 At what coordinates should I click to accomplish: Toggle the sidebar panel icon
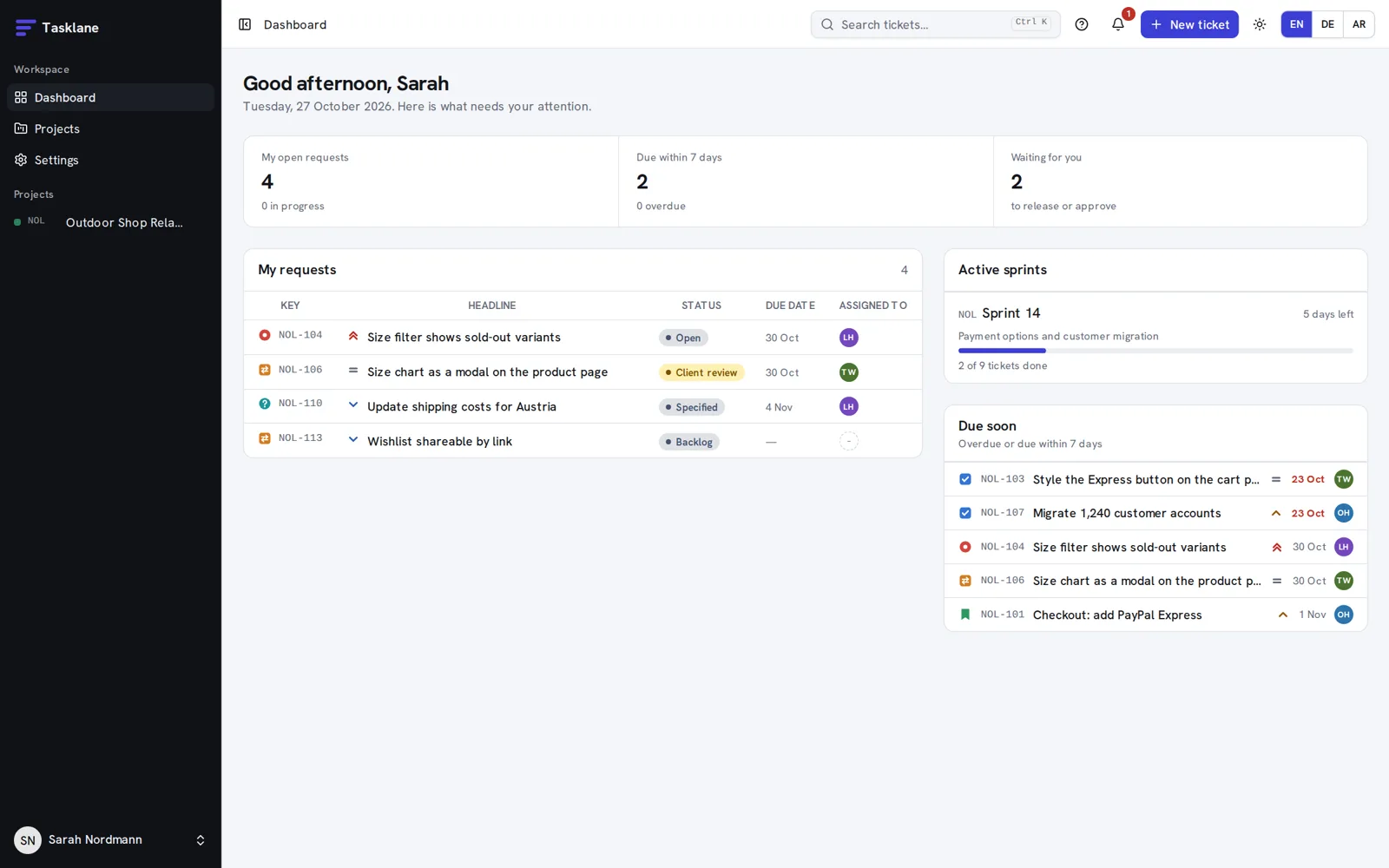pyautogui.click(x=245, y=24)
